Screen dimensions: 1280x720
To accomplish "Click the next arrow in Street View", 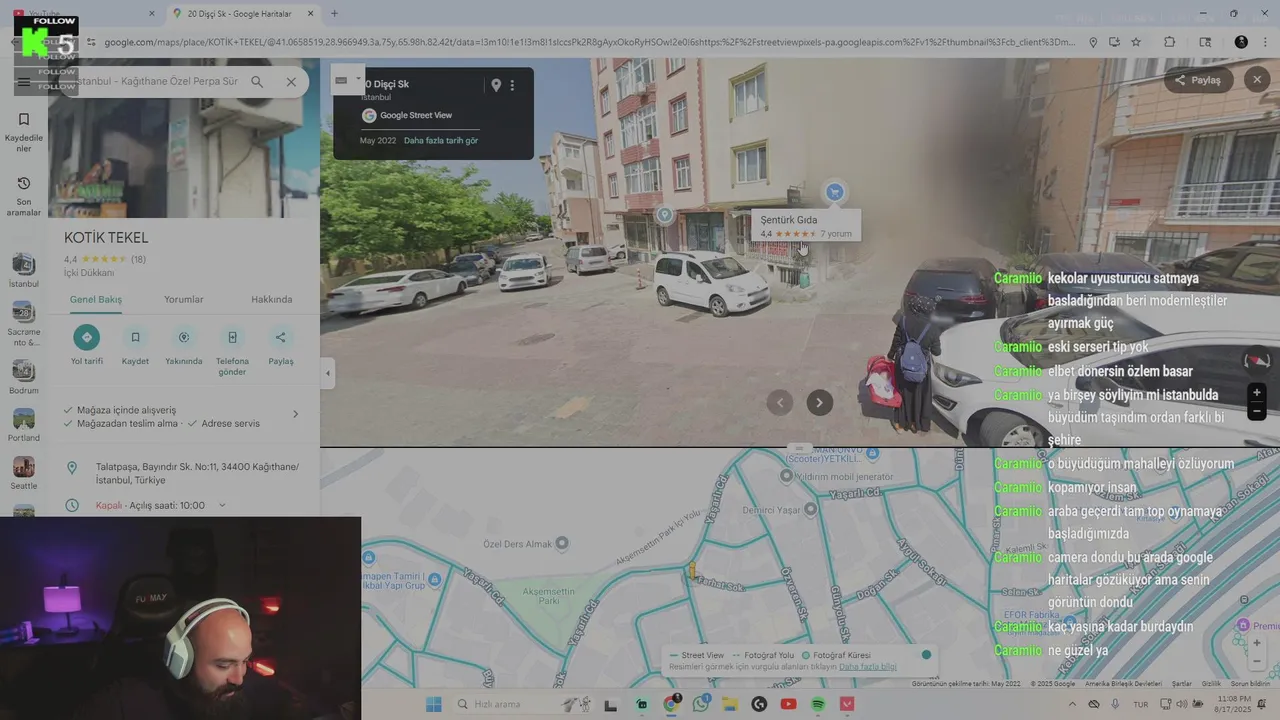I will [x=819, y=402].
